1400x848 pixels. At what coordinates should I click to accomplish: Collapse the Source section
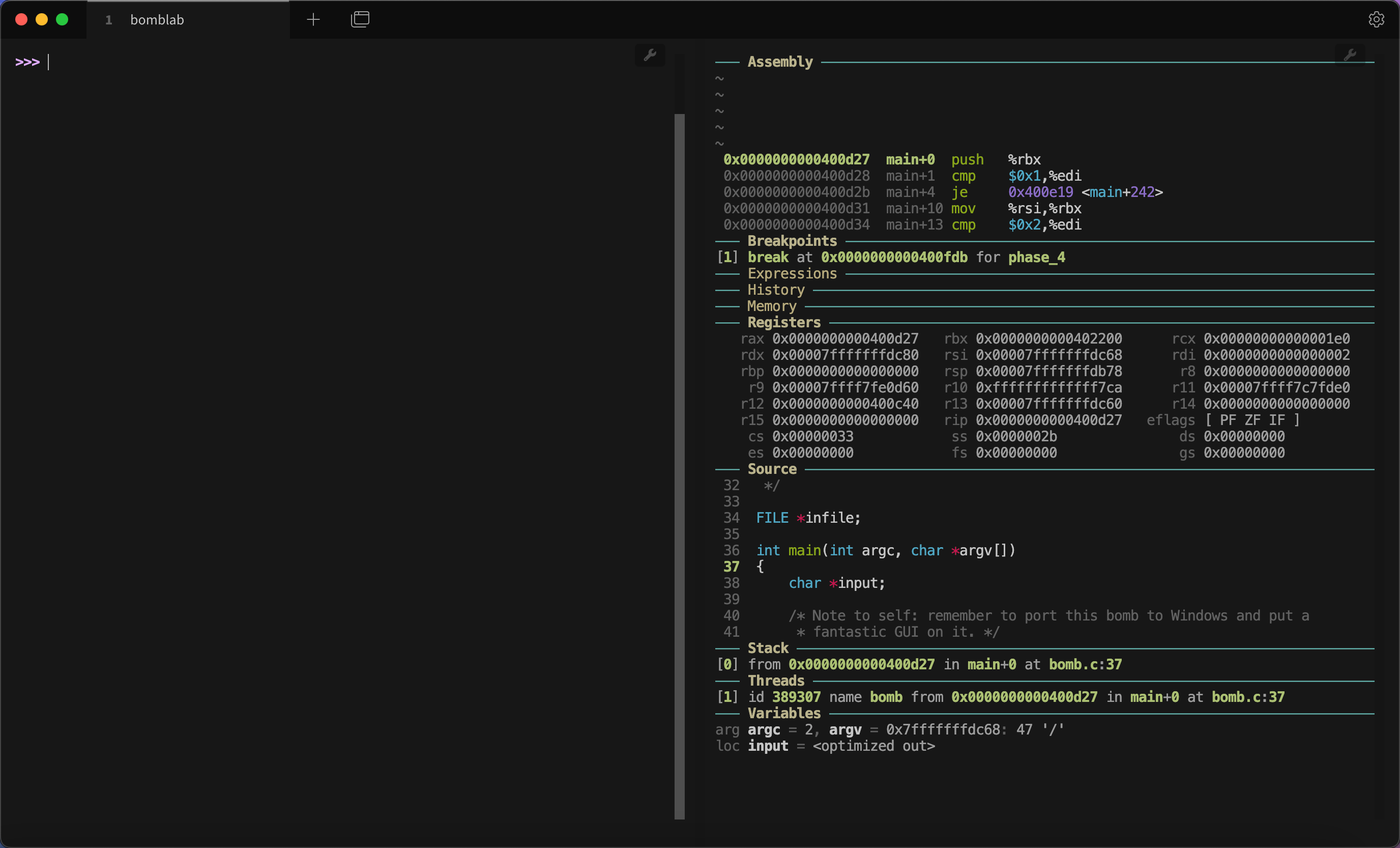click(x=772, y=468)
